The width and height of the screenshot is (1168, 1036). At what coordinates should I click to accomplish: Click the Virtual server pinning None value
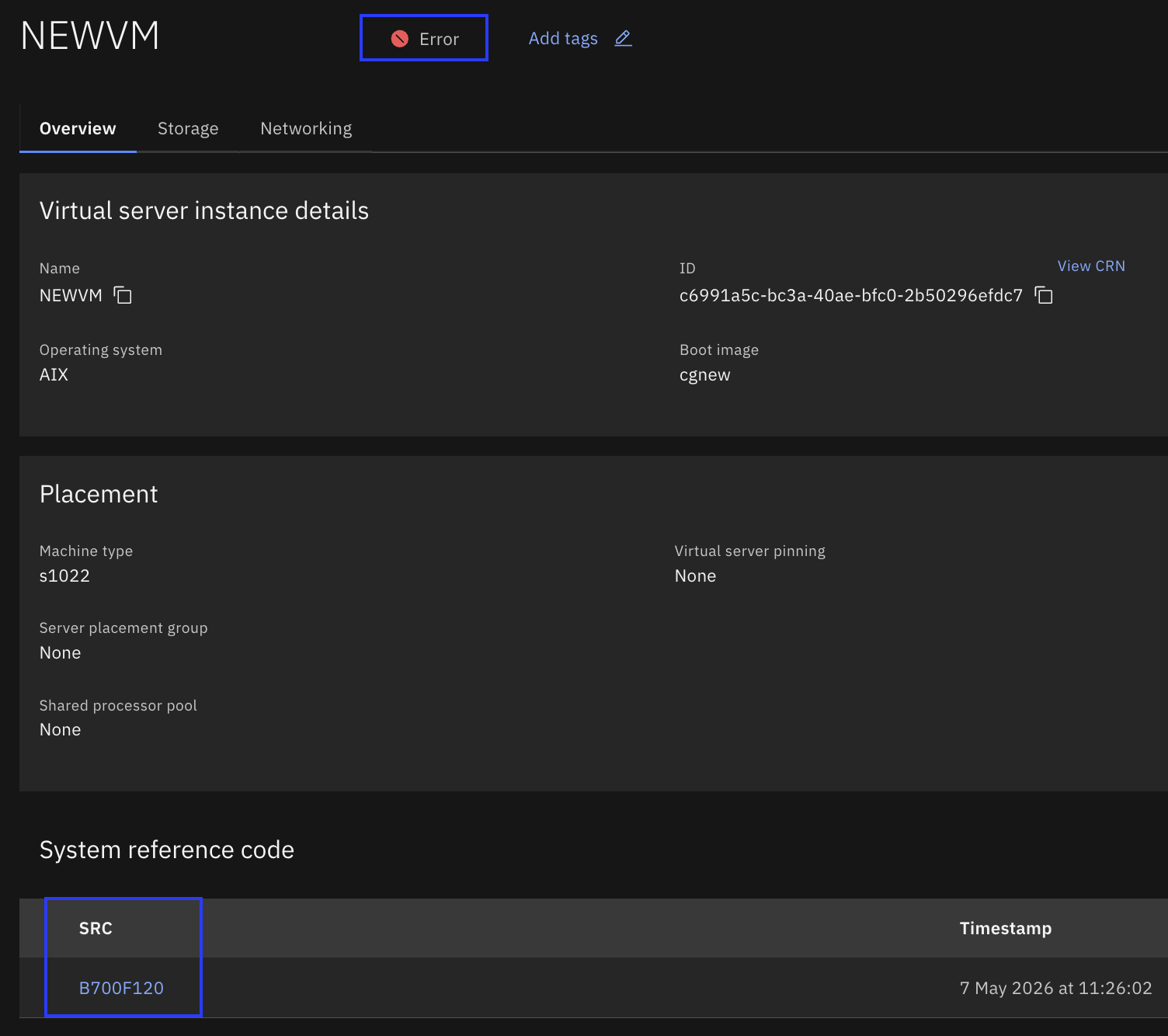[695, 576]
